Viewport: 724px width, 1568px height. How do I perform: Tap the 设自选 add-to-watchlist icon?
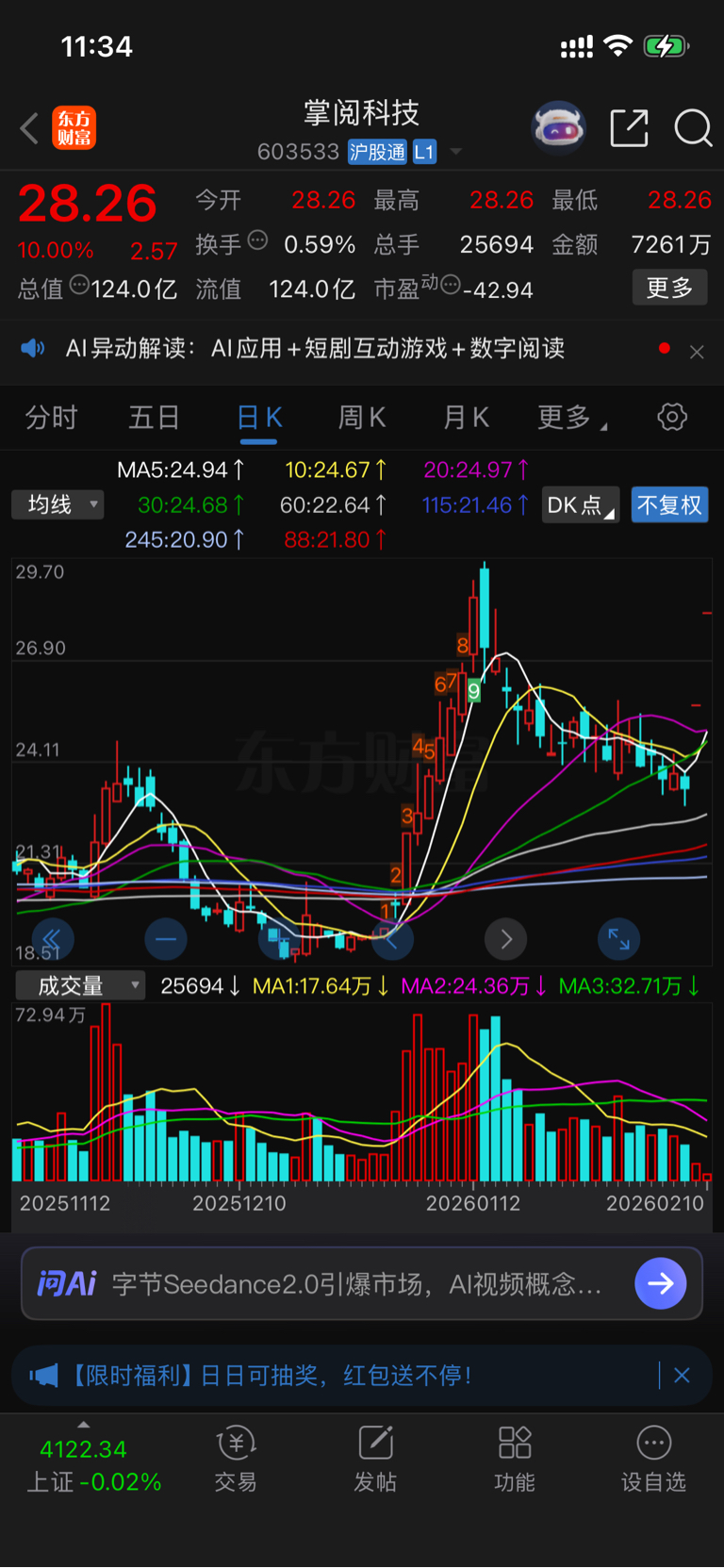(x=654, y=1443)
